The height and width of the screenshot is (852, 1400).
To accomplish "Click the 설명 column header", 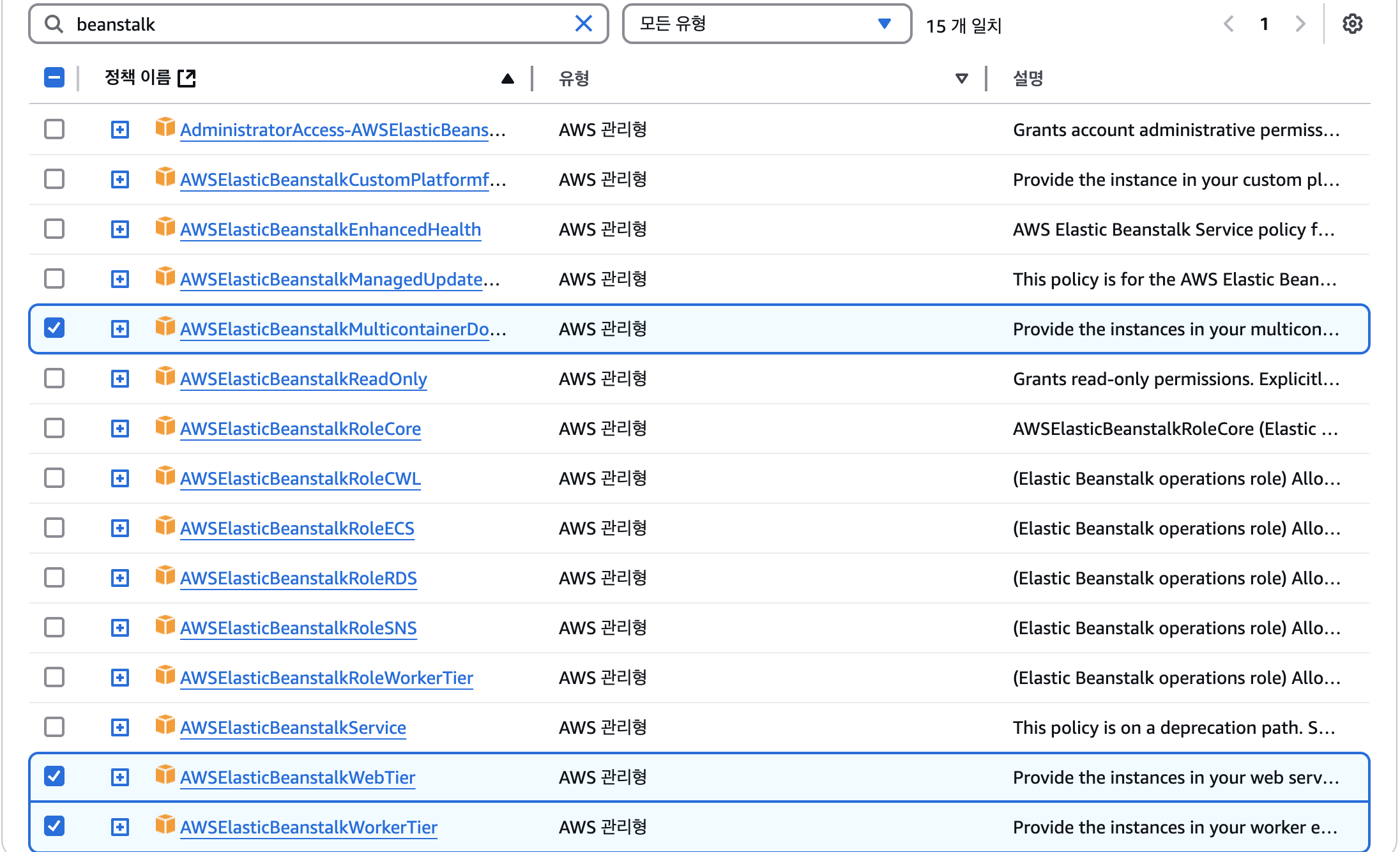I will click(1028, 79).
